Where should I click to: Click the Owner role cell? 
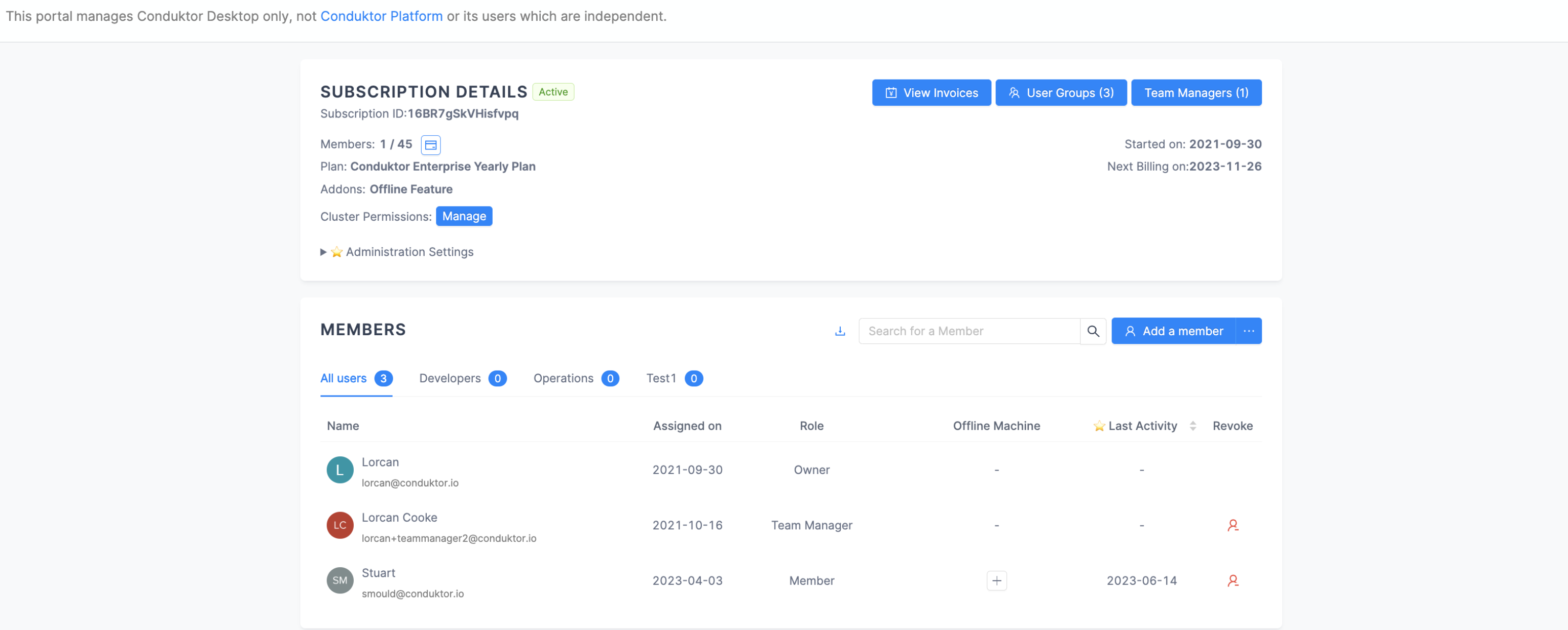811,469
